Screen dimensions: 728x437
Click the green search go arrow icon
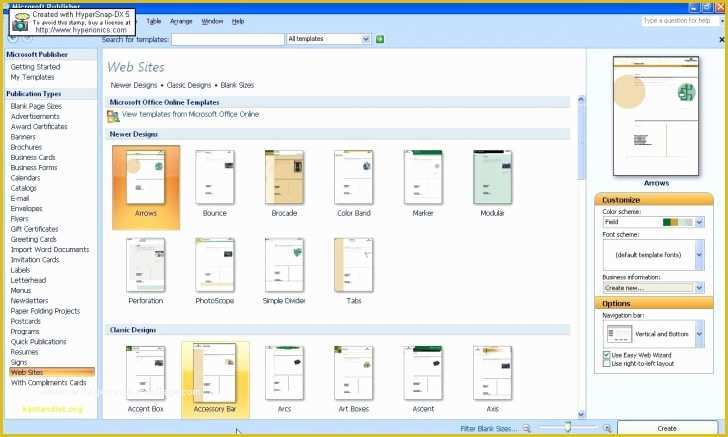tap(380, 39)
